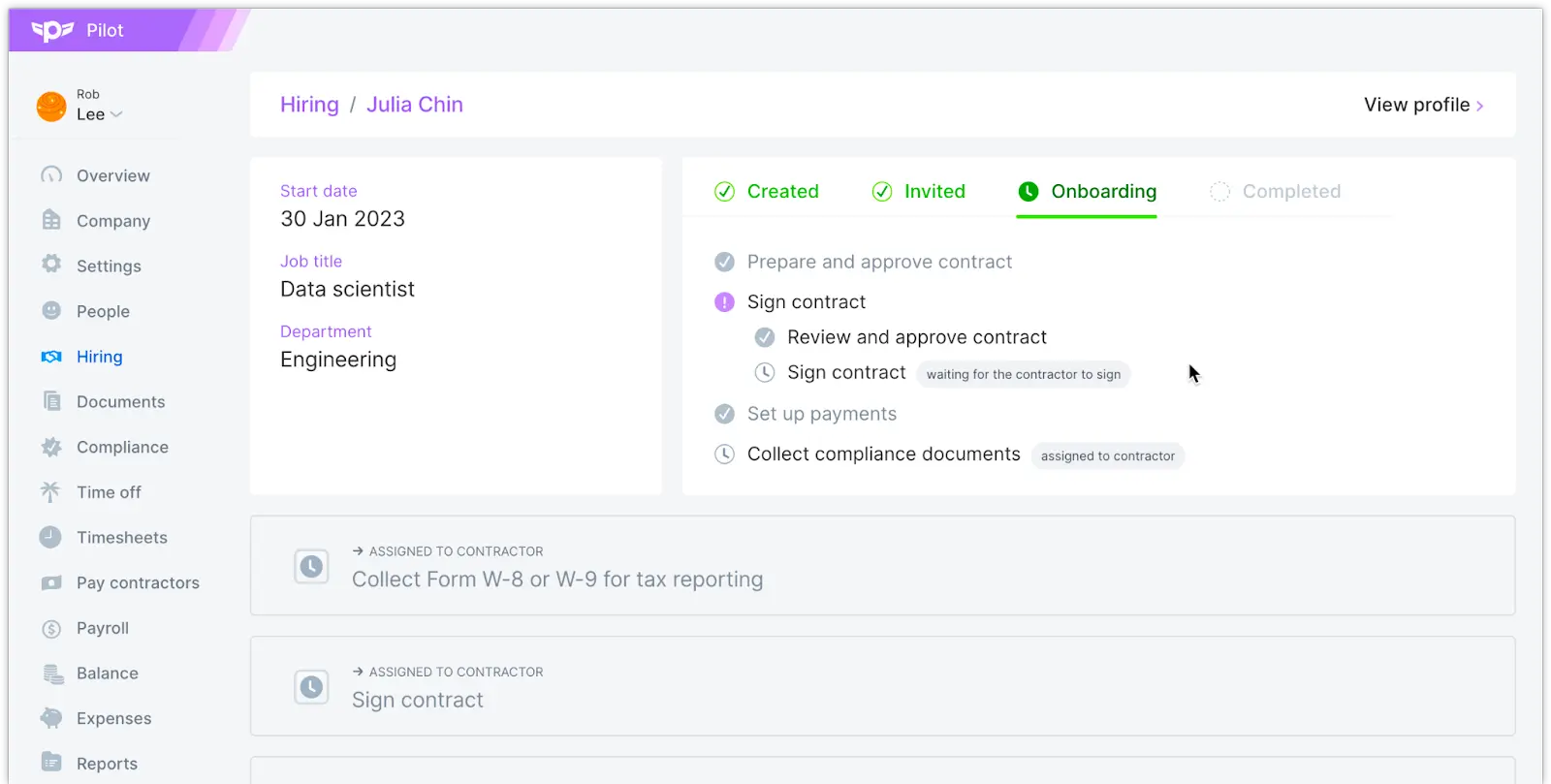Select the Completed stage tab
The width and height of the screenshot is (1551, 784).
(1276, 191)
